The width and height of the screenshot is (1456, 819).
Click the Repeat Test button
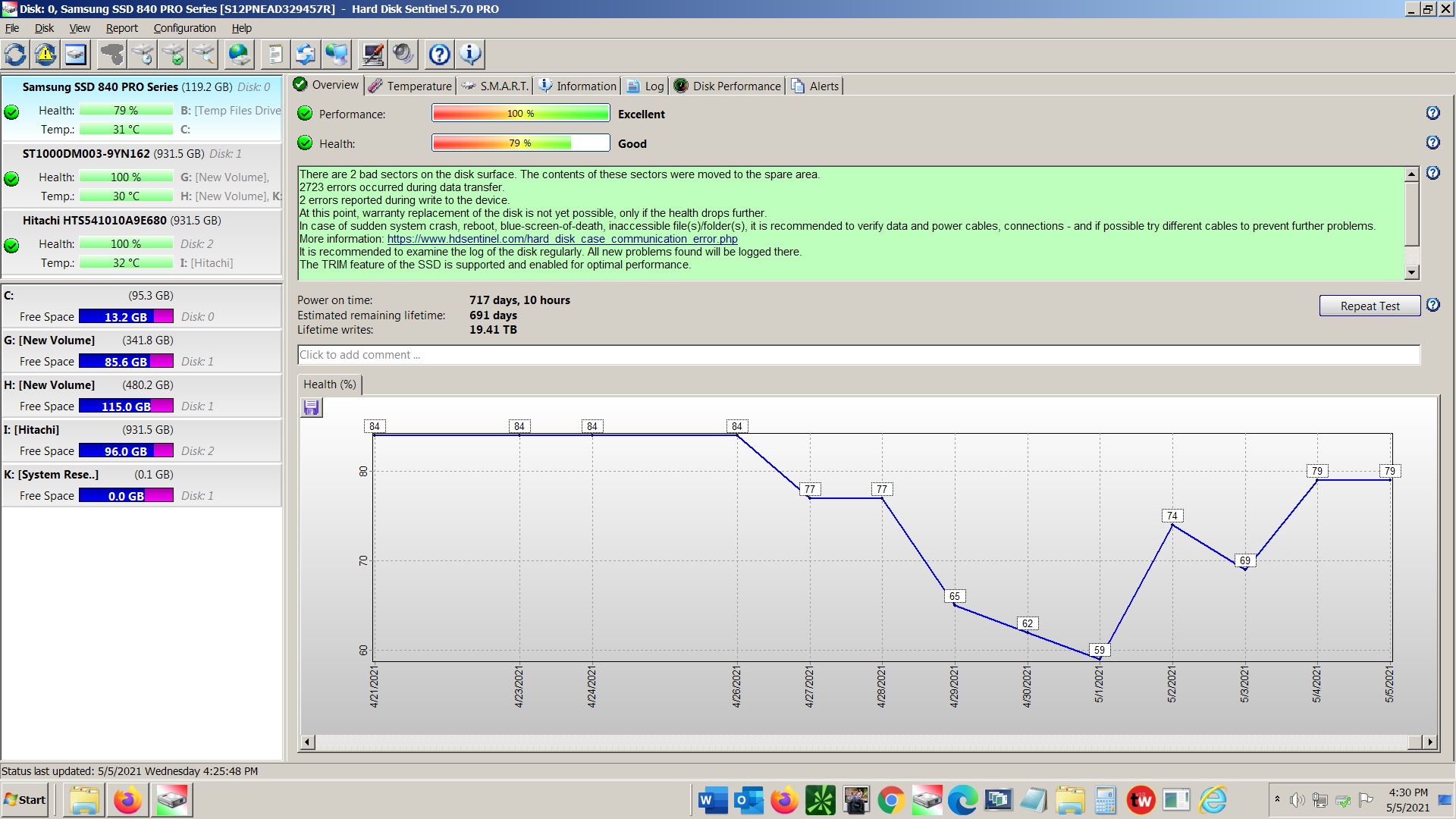tap(1370, 306)
